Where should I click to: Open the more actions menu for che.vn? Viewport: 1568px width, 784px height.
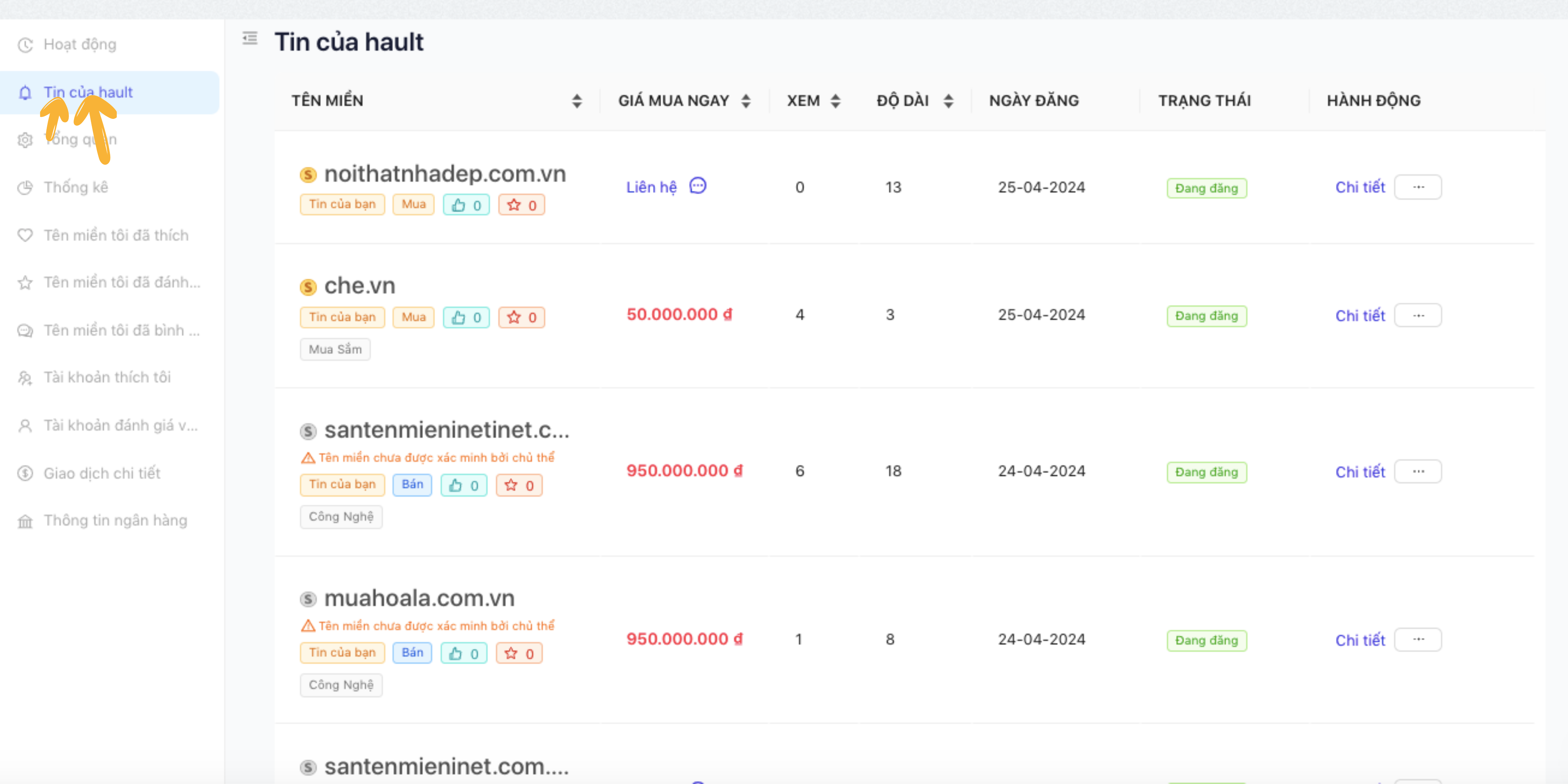click(x=1418, y=315)
